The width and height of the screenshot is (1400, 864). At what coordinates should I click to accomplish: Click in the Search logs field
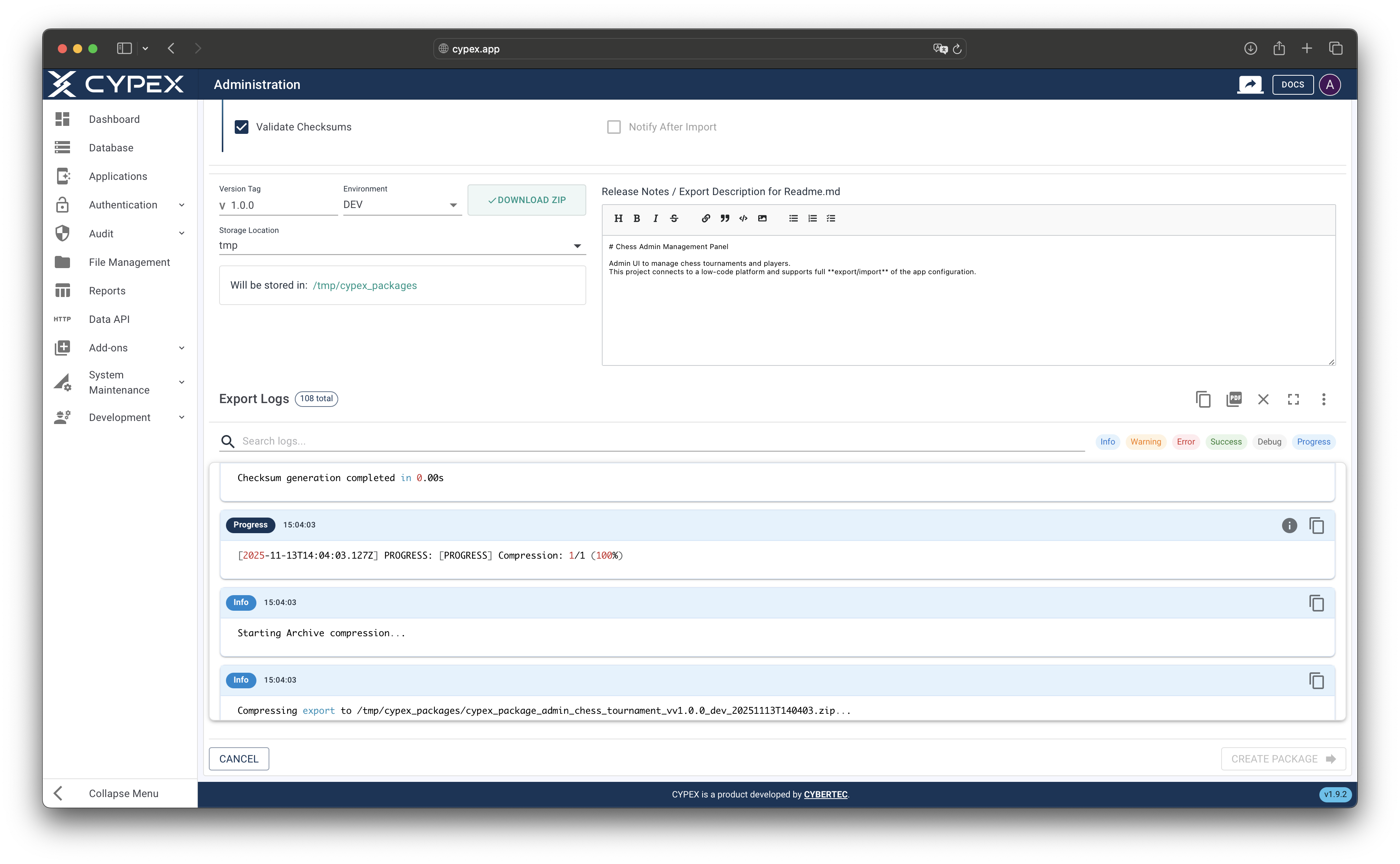[x=400, y=441]
